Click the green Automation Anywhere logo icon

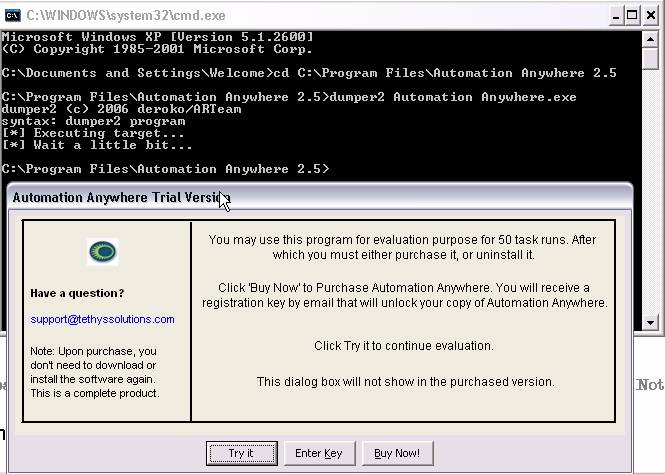pyautogui.click(x=103, y=252)
